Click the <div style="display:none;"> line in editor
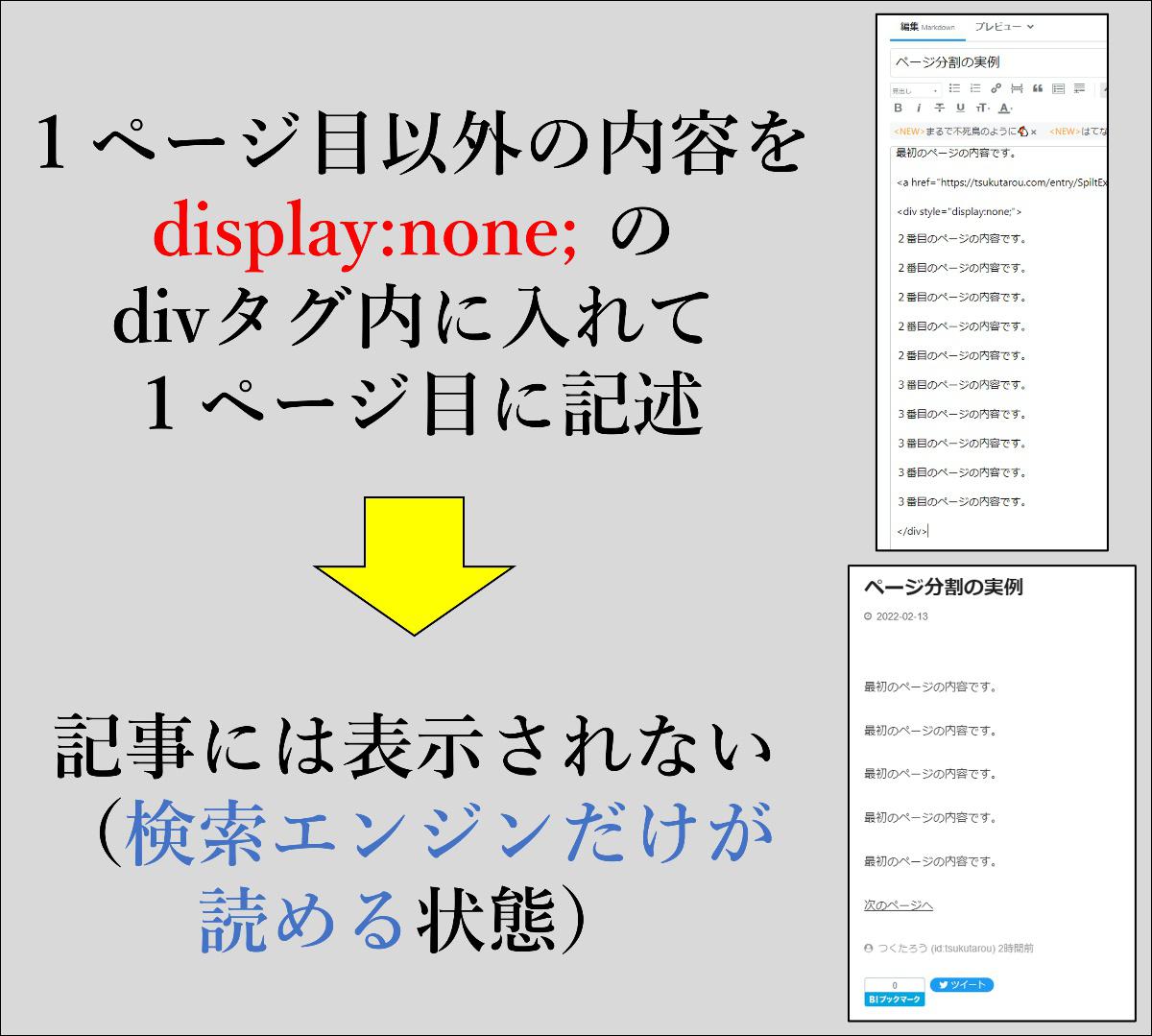Image resolution: width=1152 pixels, height=1036 pixels. point(959,211)
